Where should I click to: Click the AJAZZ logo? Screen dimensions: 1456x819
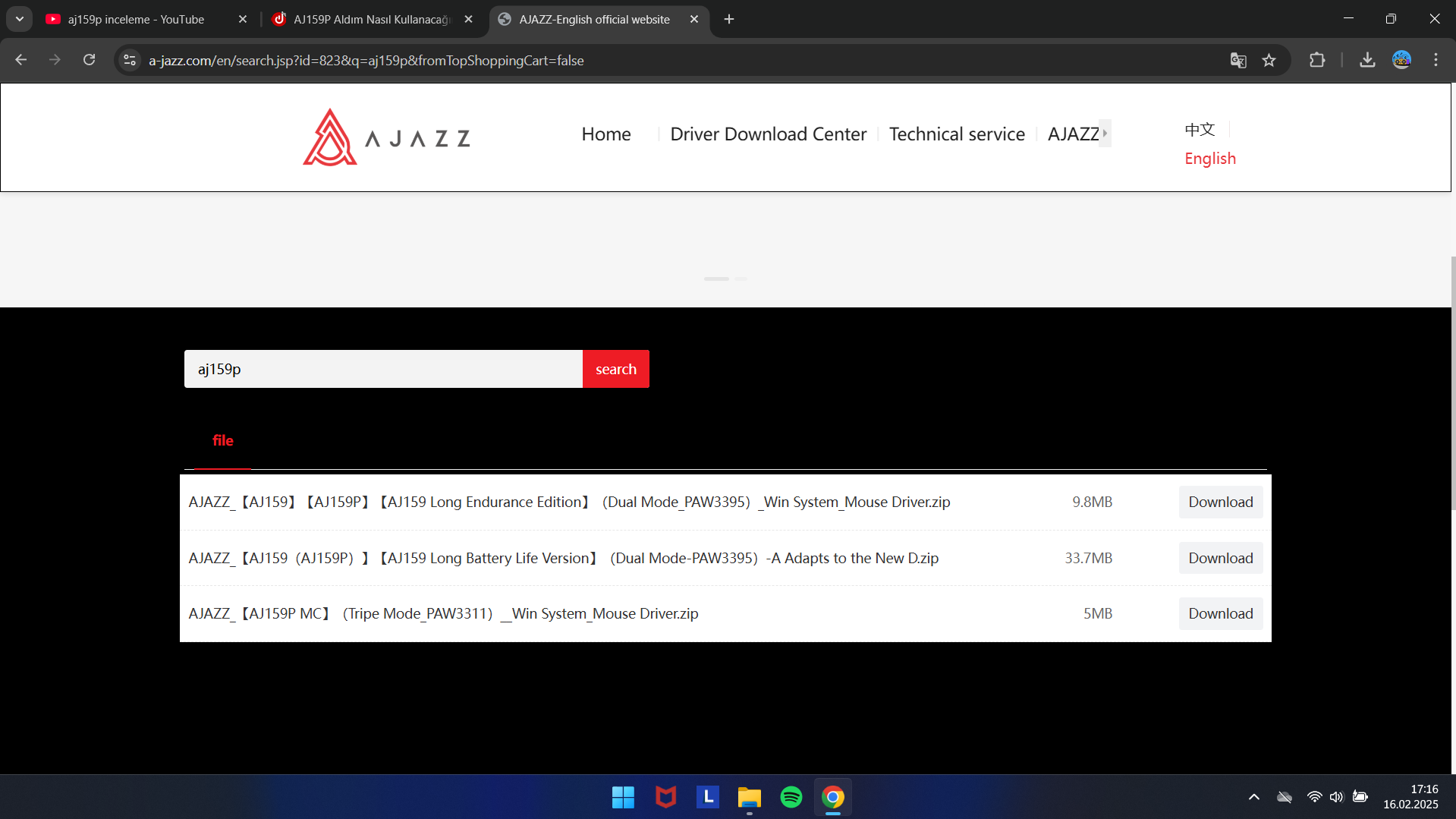tap(386, 137)
